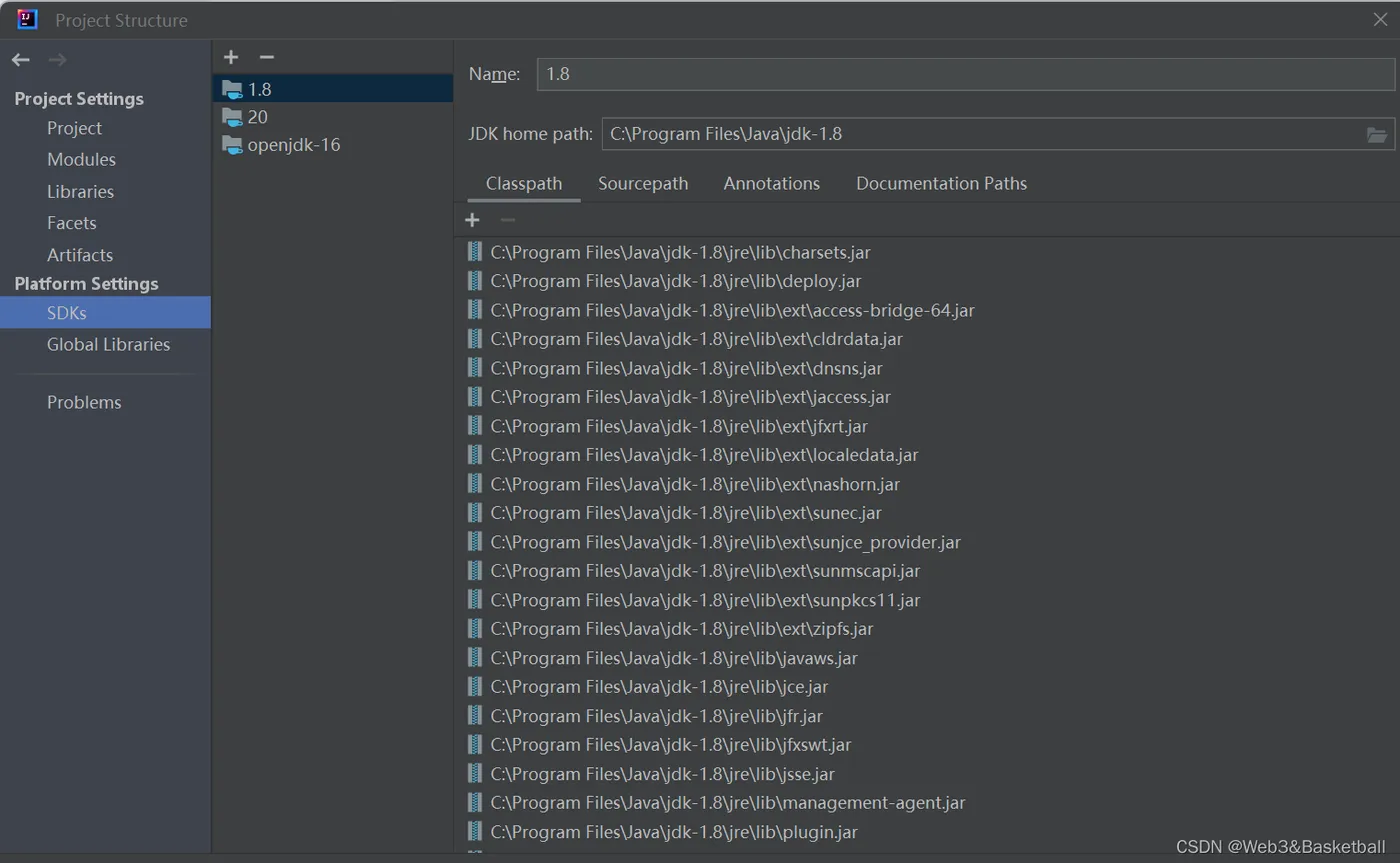The height and width of the screenshot is (863, 1400).
Task: Click the jar icon beside sunmscapi.jar
Action: (475, 571)
